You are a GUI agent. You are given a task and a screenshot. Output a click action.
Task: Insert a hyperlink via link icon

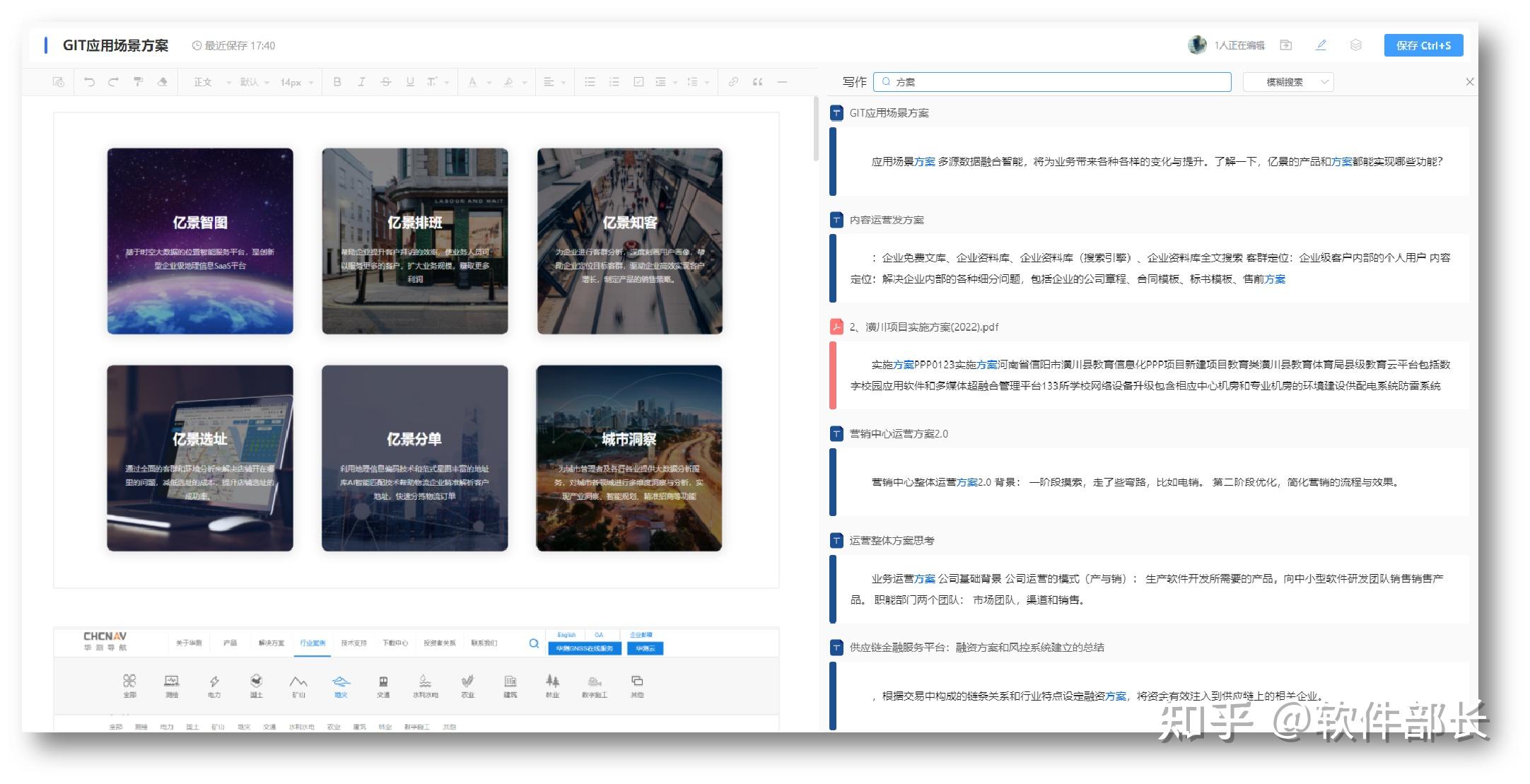pos(733,82)
